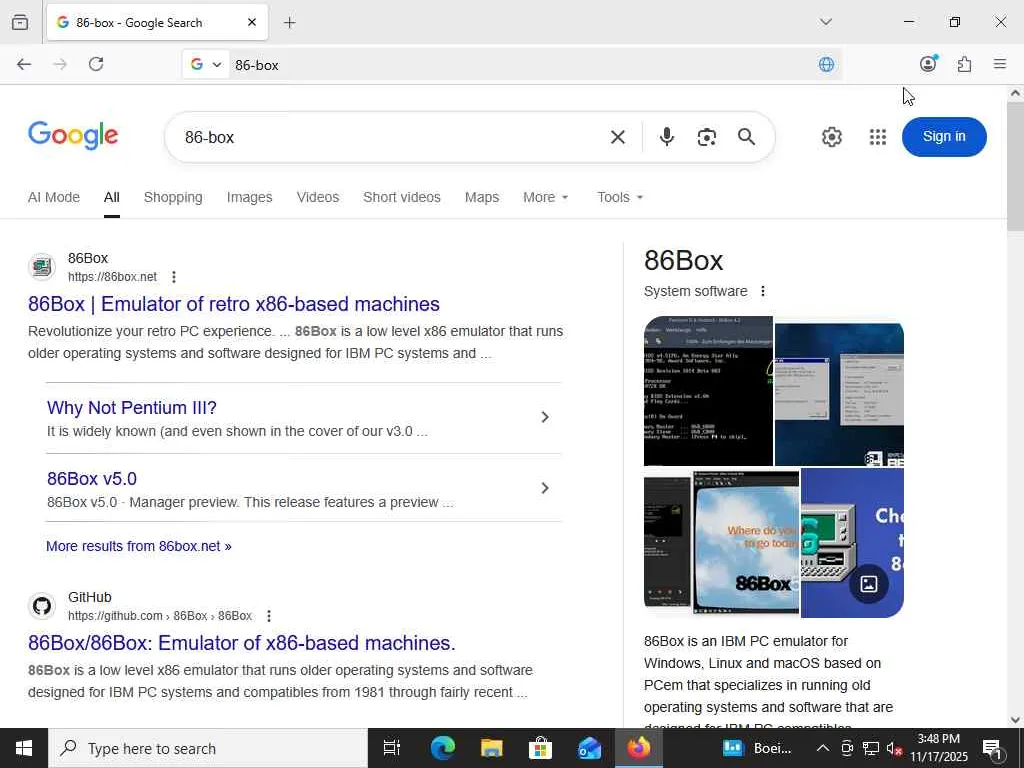Screen dimensions: 1024x768
Task: Expand the Tools dropdown
Action: point(620,197)
